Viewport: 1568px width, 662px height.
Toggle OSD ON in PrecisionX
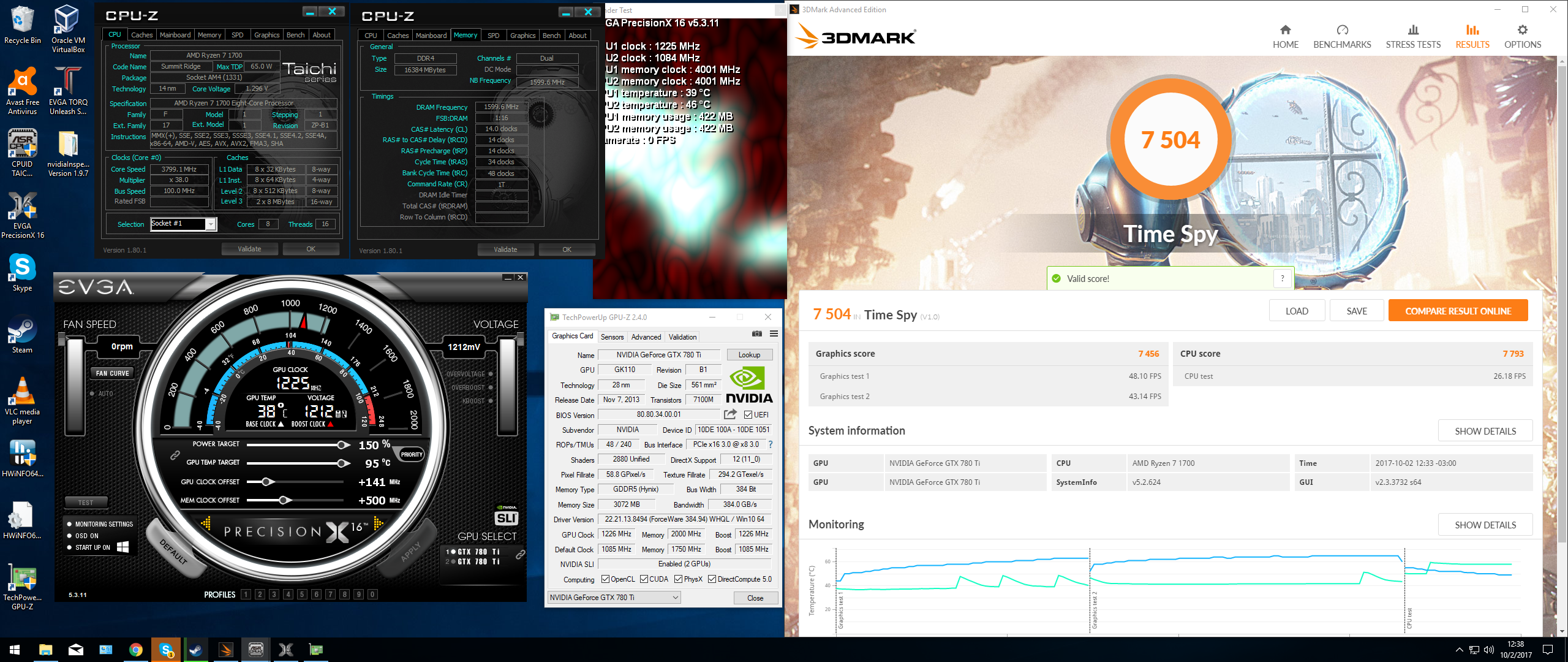pyautogui.click(x=69, y=536)
